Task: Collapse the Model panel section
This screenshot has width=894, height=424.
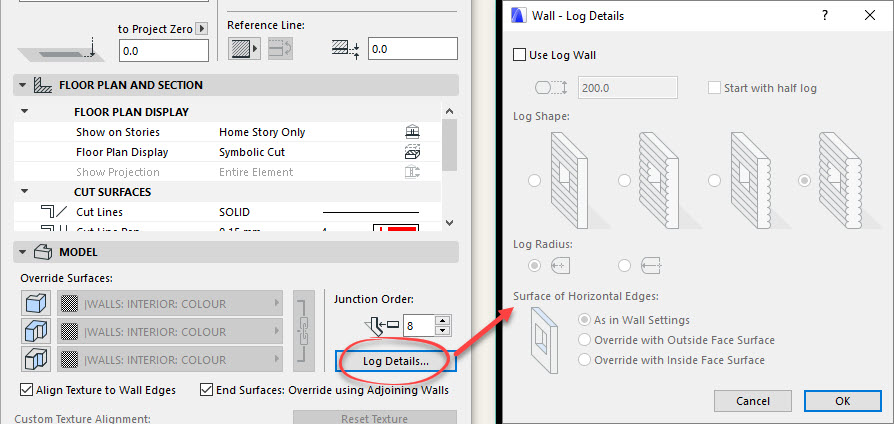Action: tap(23, 253)
